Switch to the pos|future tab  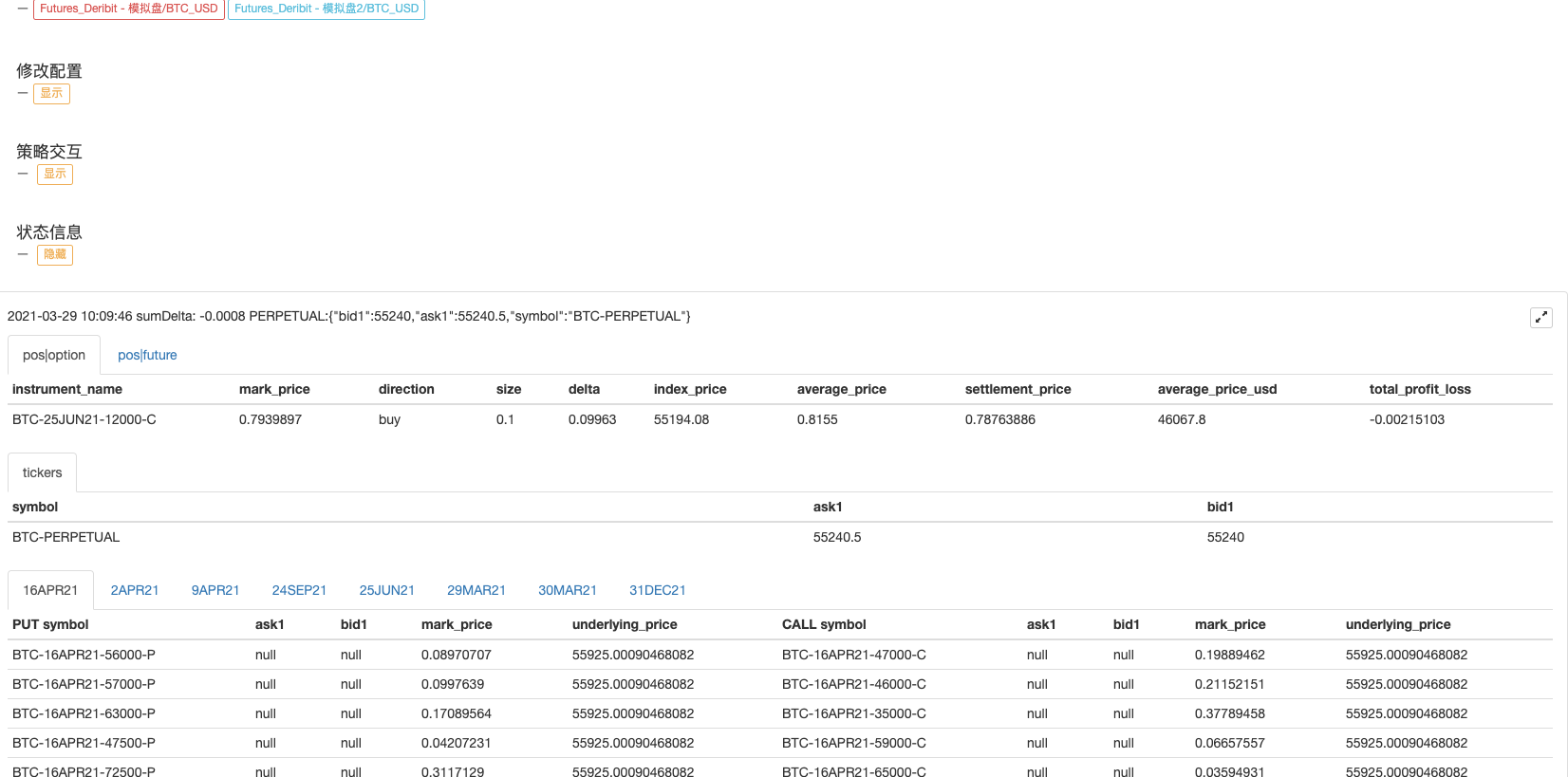(147, 355)
